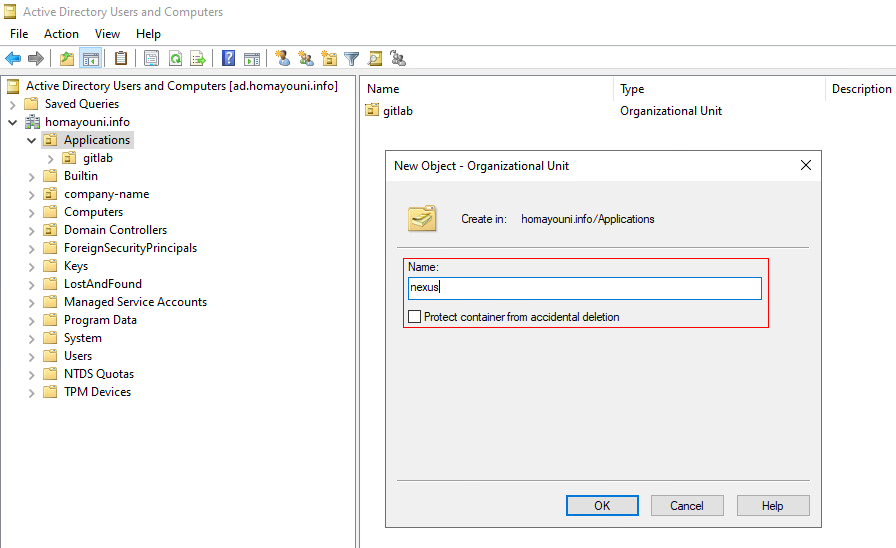Click Add to group toolbar icon

click(398, 58)
